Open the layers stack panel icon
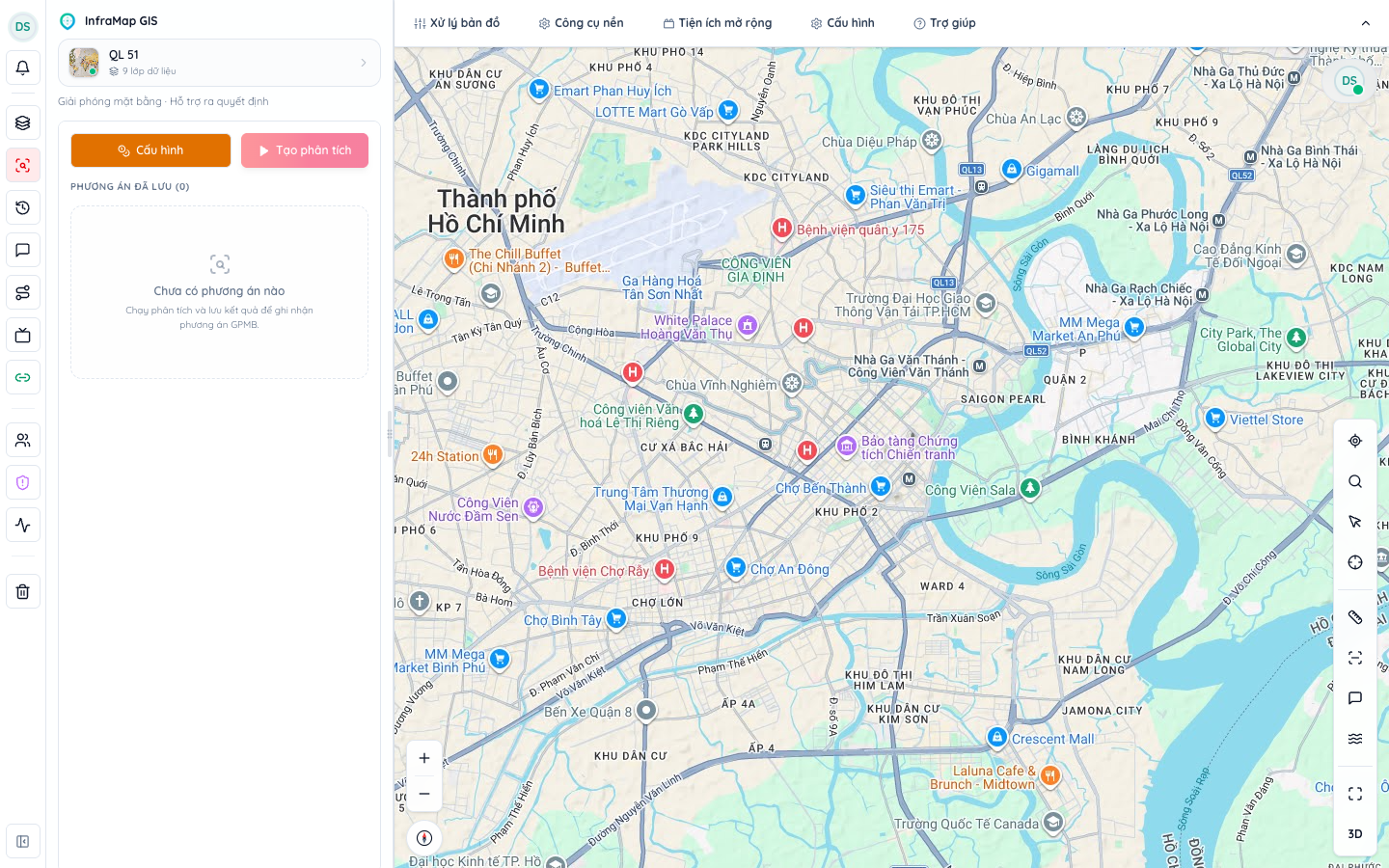 tap(23, 122)
